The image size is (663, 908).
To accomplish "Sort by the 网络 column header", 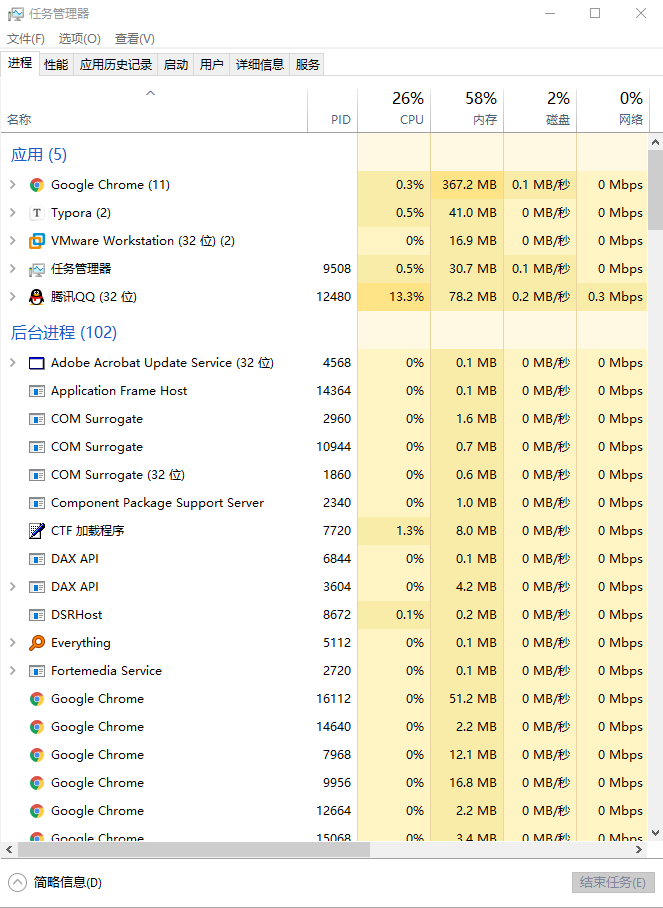I will 613,110.
